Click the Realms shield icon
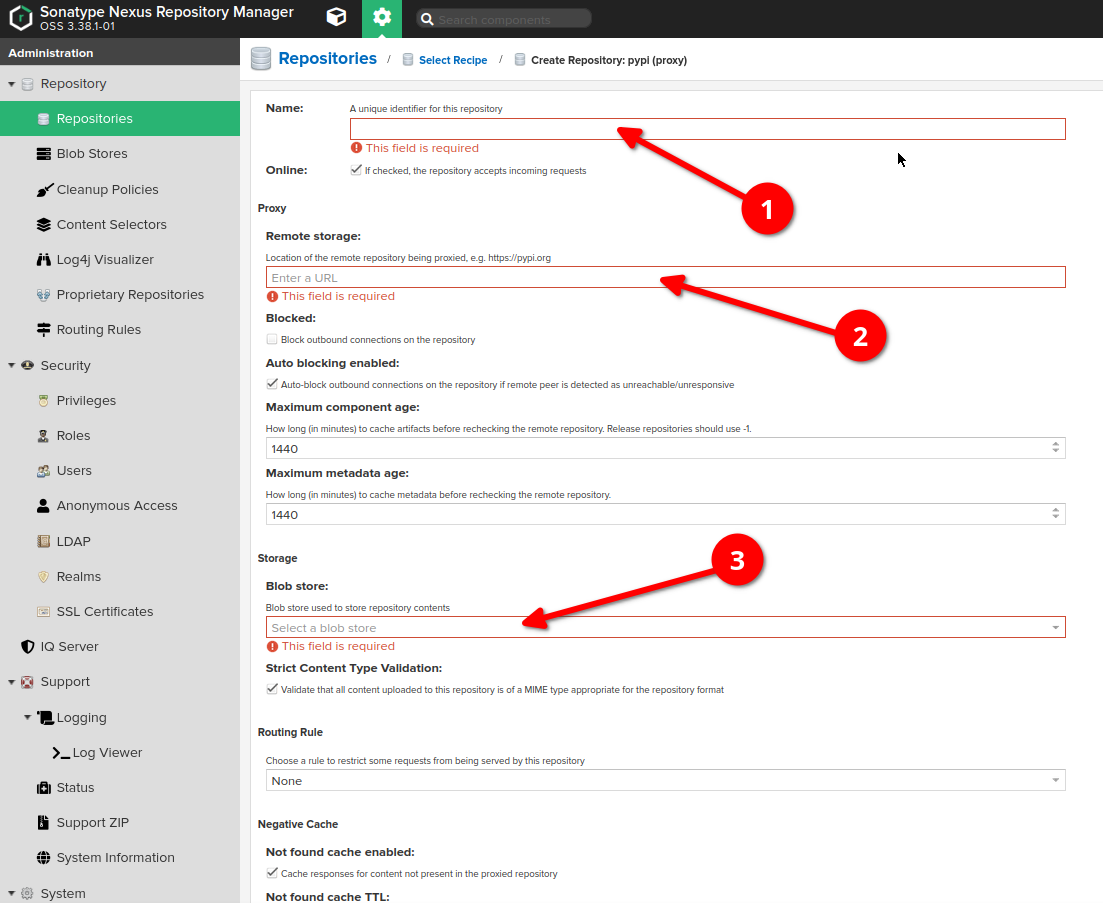The width and height of the screenshot is (1103, 903). pos(44,577)
